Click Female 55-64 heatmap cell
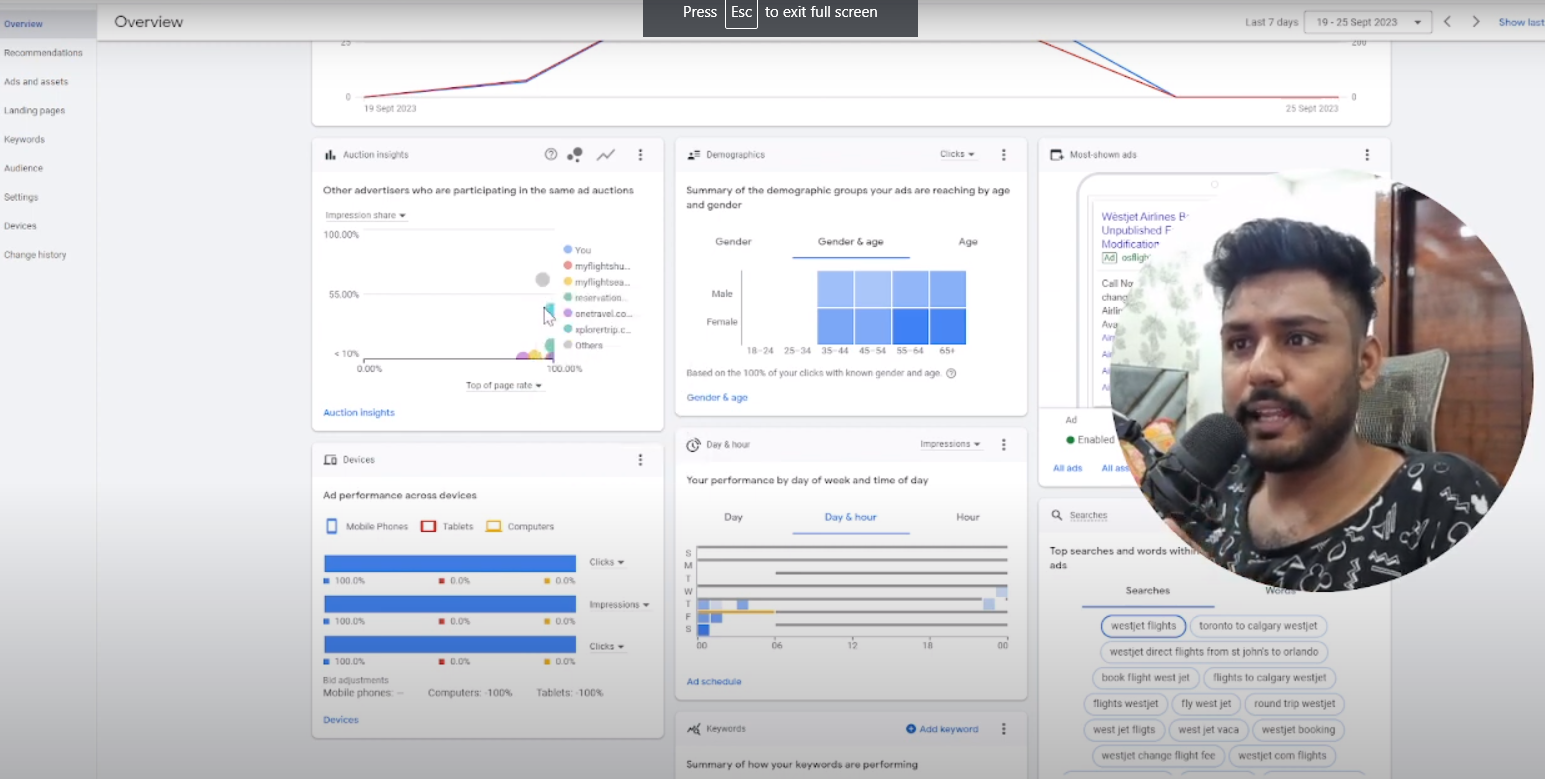The height and width of the screenshot is (779, 1545). pyautogui.click(x=911, y=326)
